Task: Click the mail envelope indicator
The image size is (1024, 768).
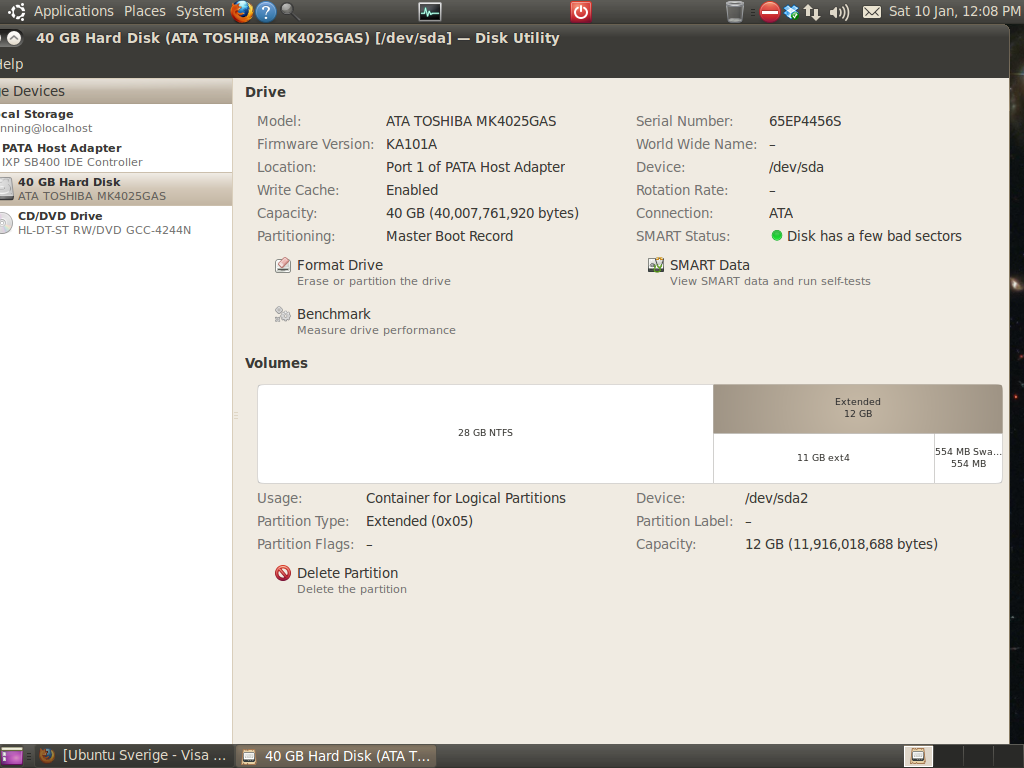Action: [871, 12]
